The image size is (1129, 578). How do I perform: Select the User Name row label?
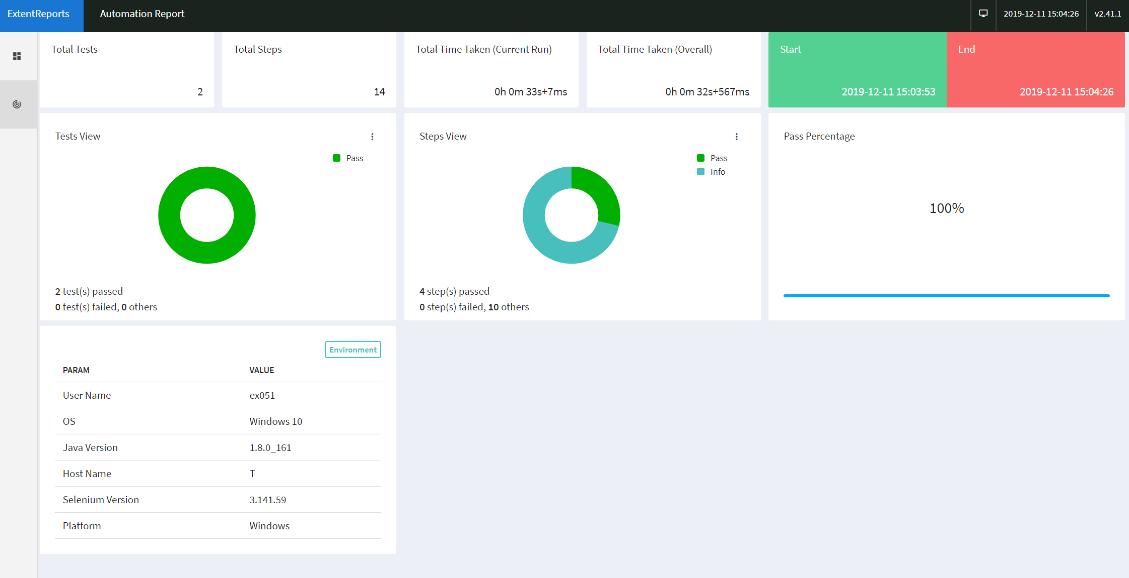(x=87, y=395)
